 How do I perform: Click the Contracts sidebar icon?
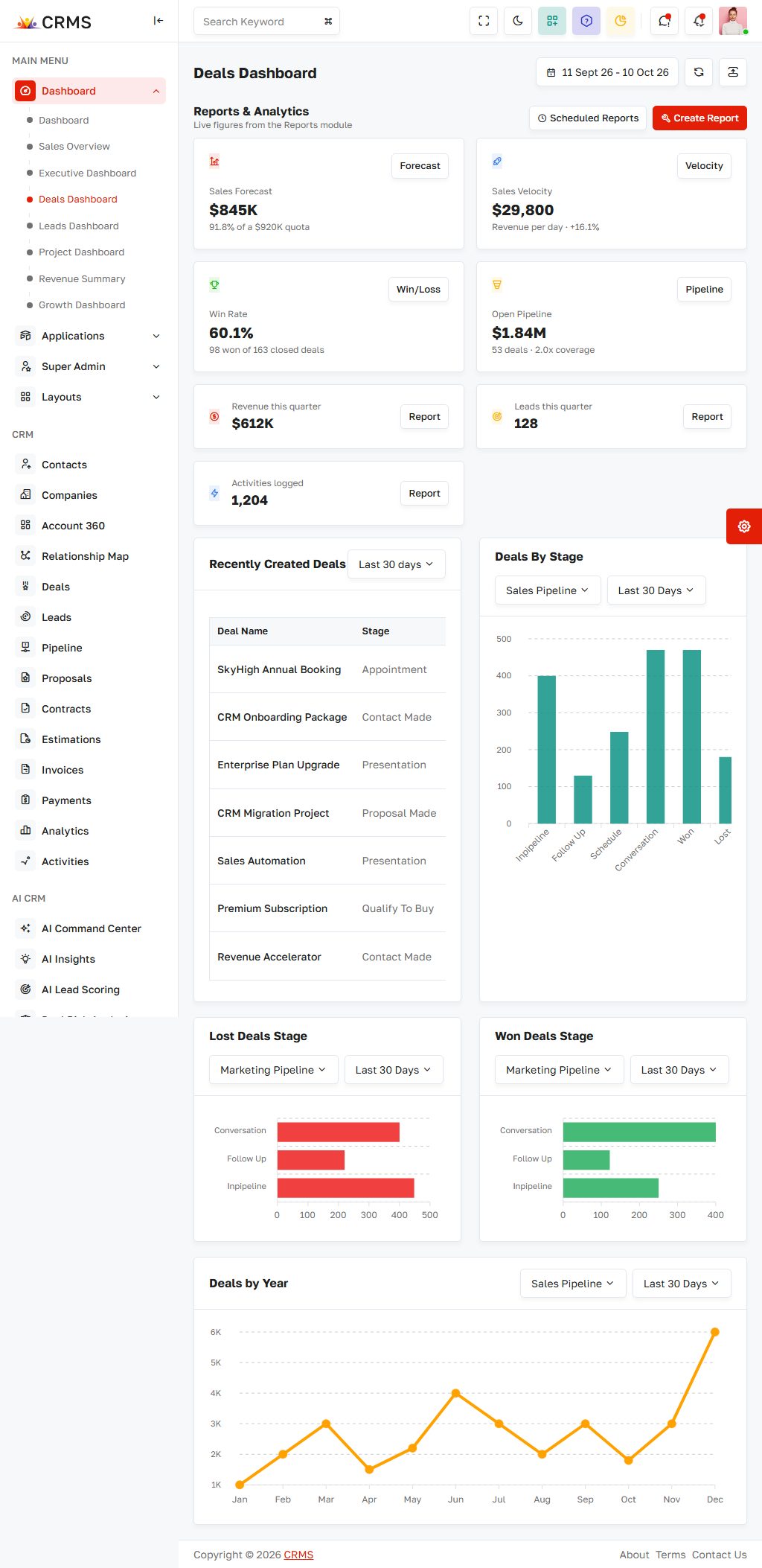[25, 709]
